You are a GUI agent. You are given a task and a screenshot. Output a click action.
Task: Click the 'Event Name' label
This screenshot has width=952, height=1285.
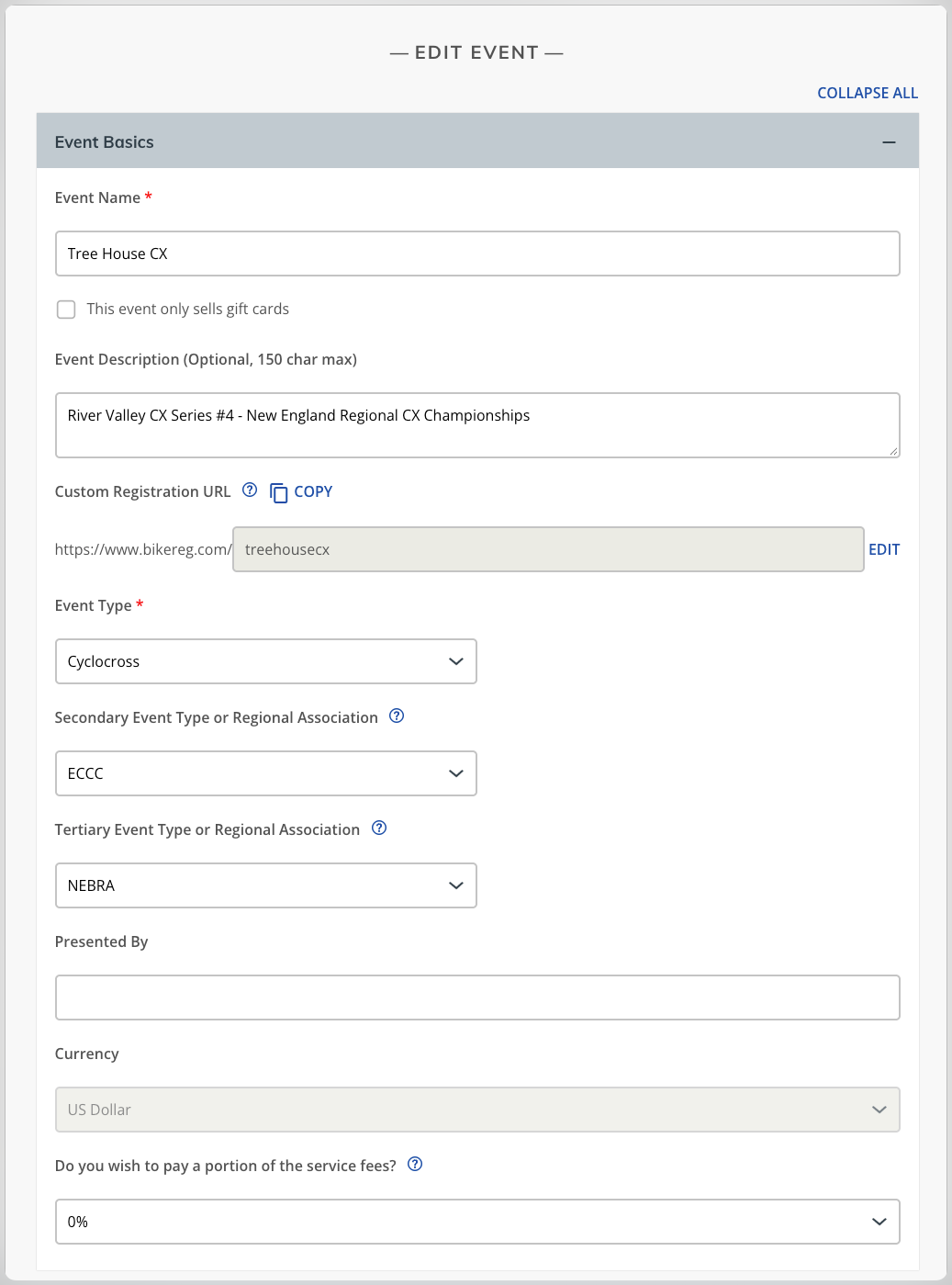click(x=97, y=197)
